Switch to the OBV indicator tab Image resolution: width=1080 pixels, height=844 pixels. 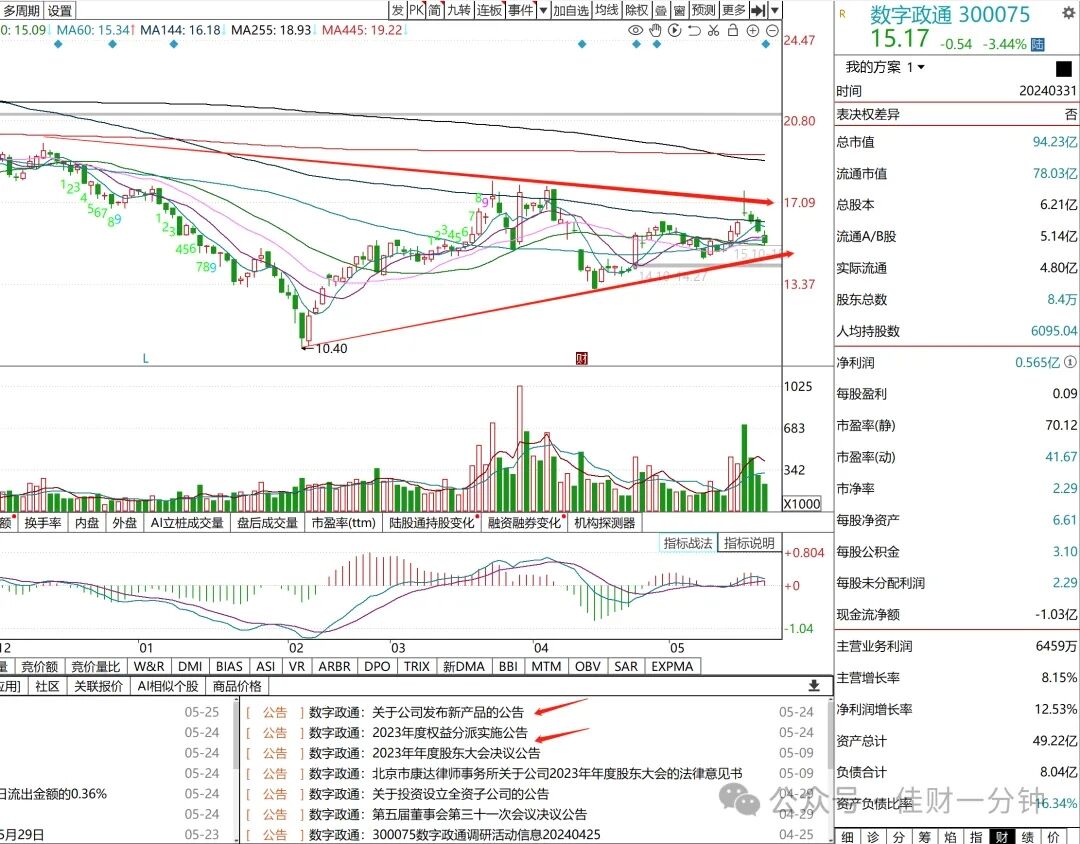click(x=588, y=666)
